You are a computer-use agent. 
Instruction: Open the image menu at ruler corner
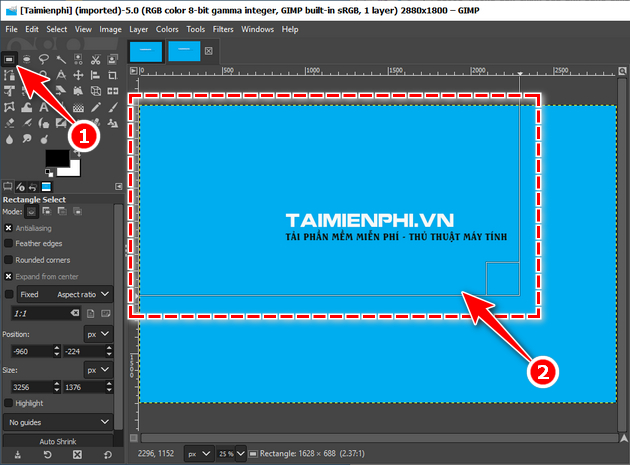click(x=134, y=71)
